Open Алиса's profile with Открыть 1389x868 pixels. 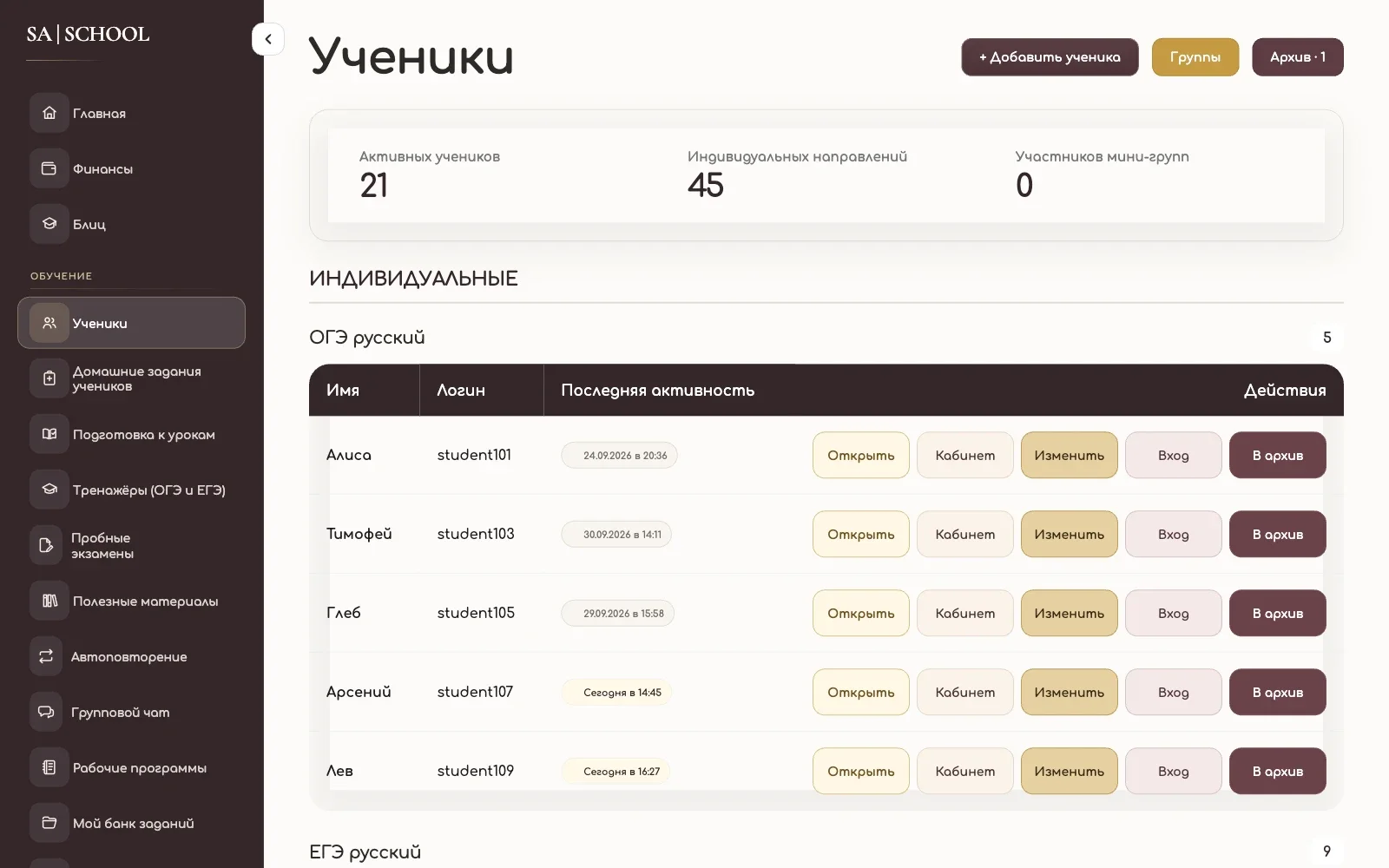click(861, 455)
